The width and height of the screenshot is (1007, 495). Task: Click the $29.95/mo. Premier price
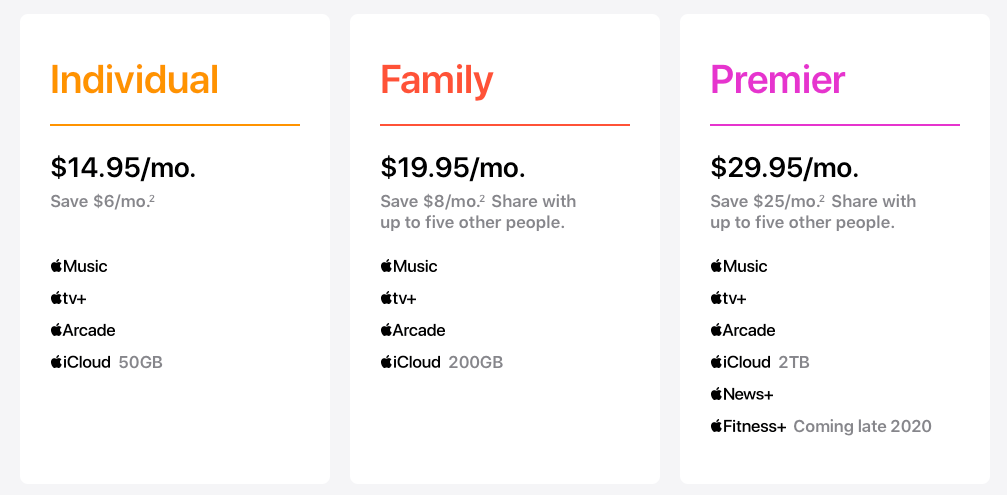point(785,167)
